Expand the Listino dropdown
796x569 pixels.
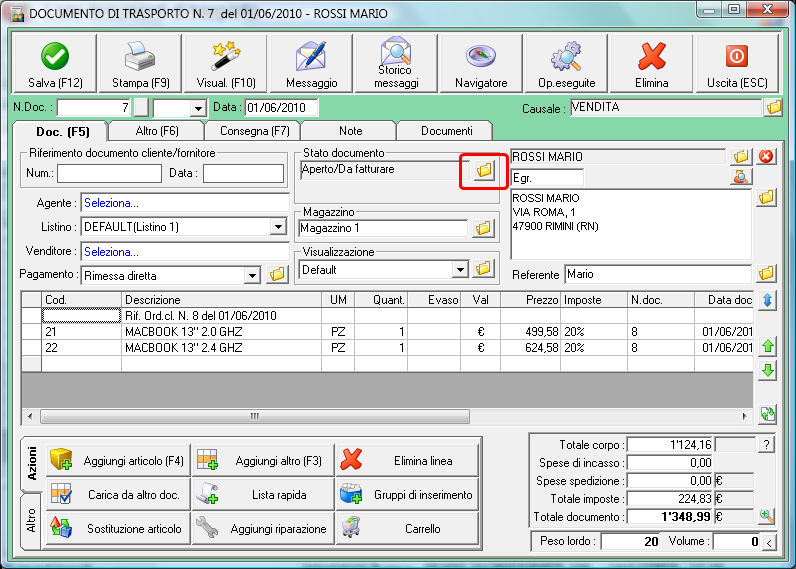point(278,227)
